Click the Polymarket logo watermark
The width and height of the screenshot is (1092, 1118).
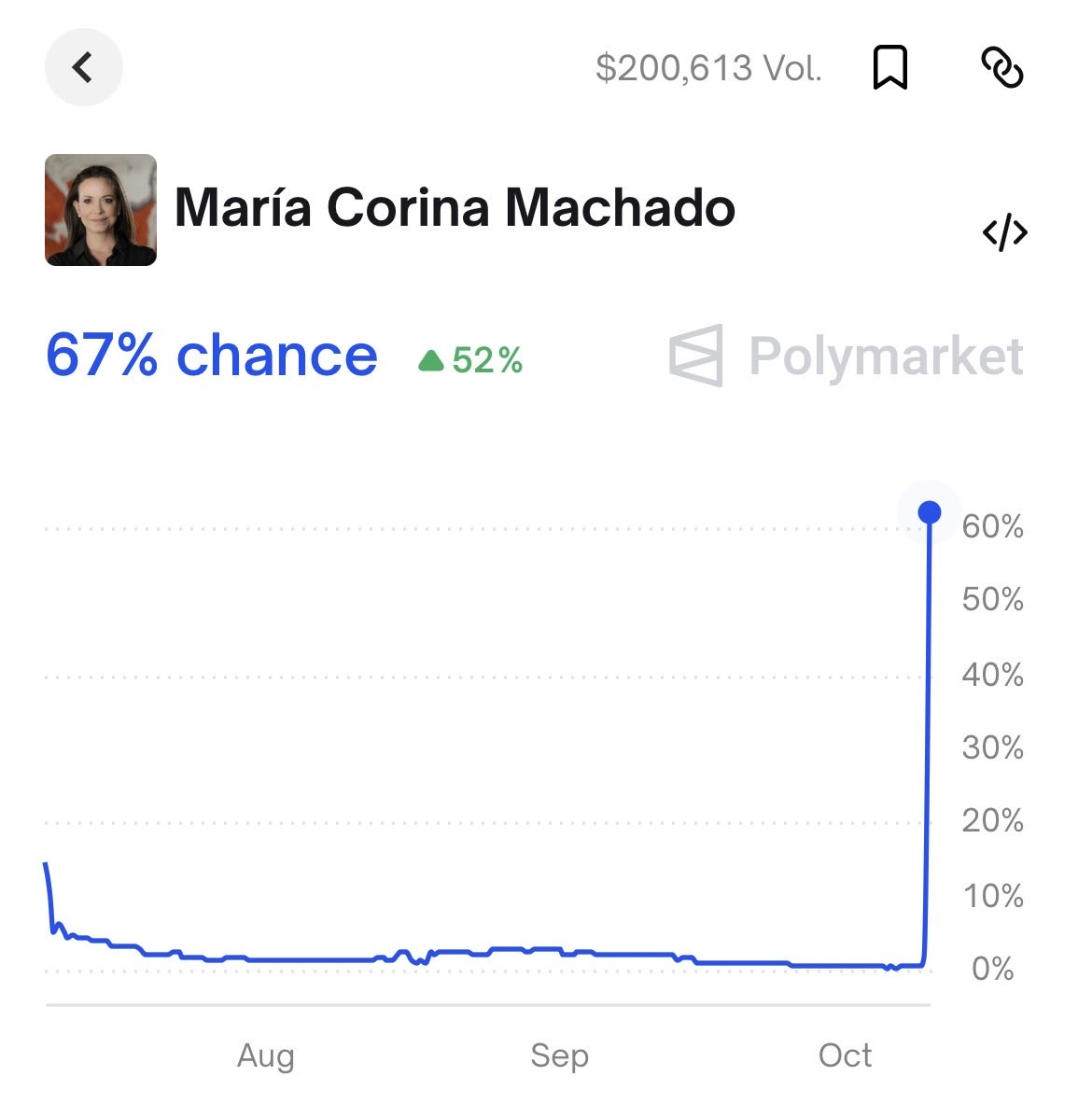tap(696, 356)
